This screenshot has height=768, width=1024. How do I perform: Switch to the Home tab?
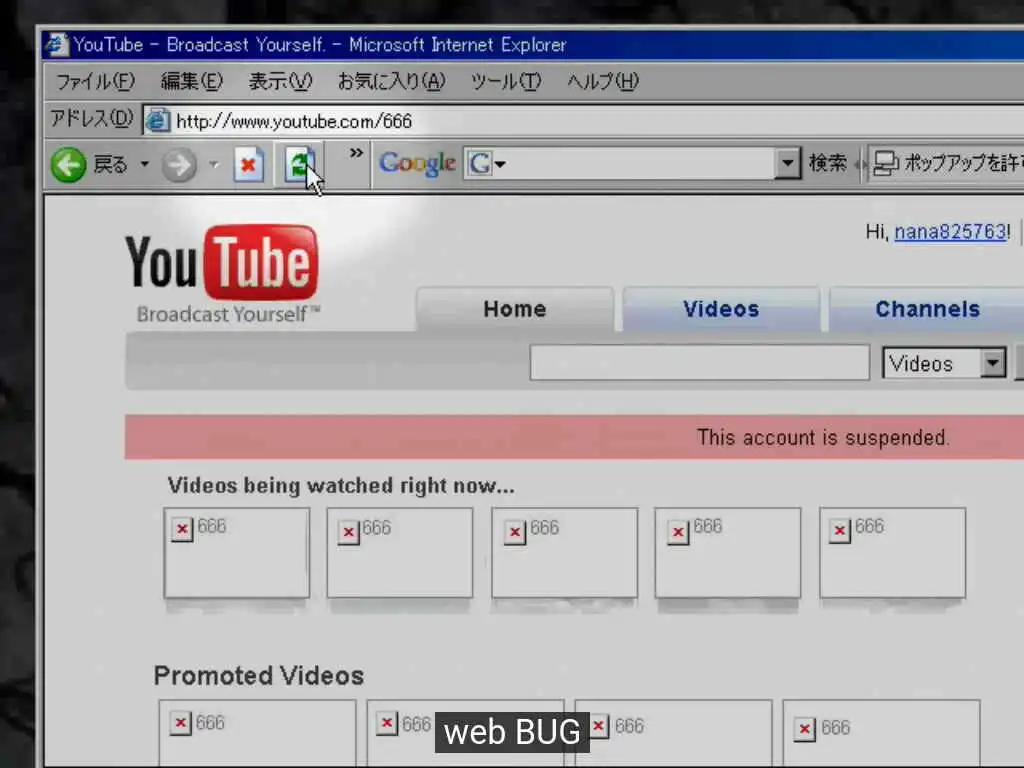coord(515,308)
